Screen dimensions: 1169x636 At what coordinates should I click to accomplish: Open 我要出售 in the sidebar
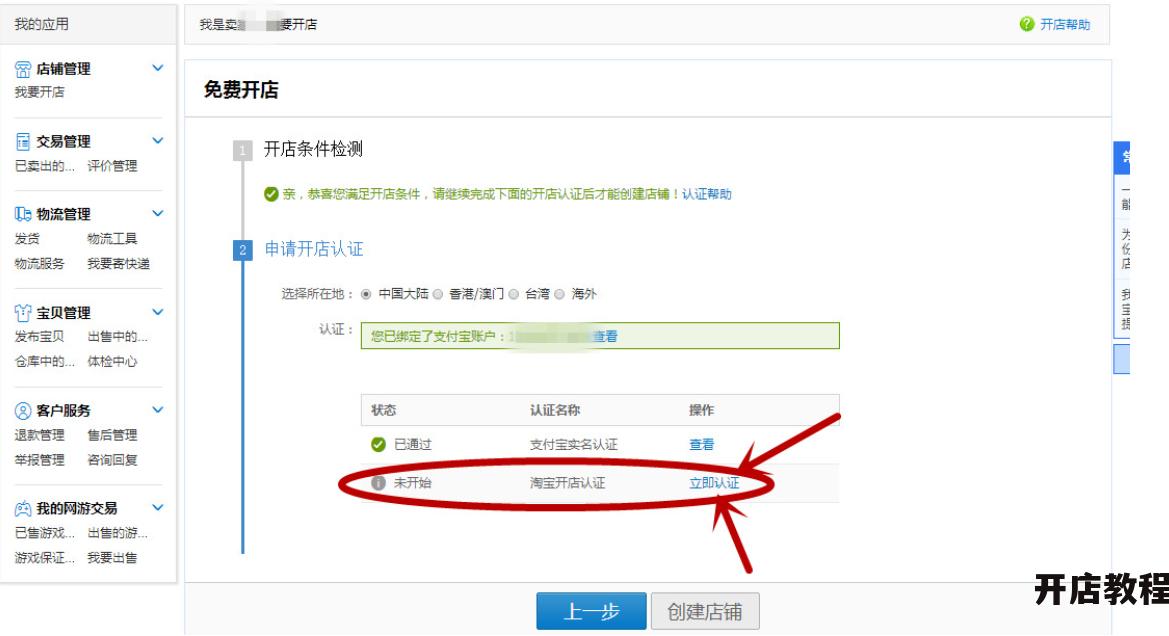point(113,558)
